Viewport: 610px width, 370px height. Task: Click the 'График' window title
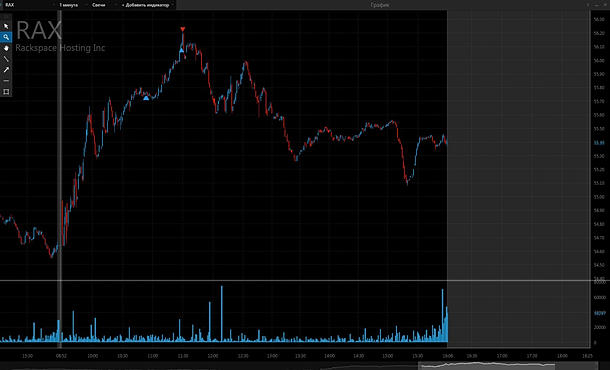(x=380, y=5)
